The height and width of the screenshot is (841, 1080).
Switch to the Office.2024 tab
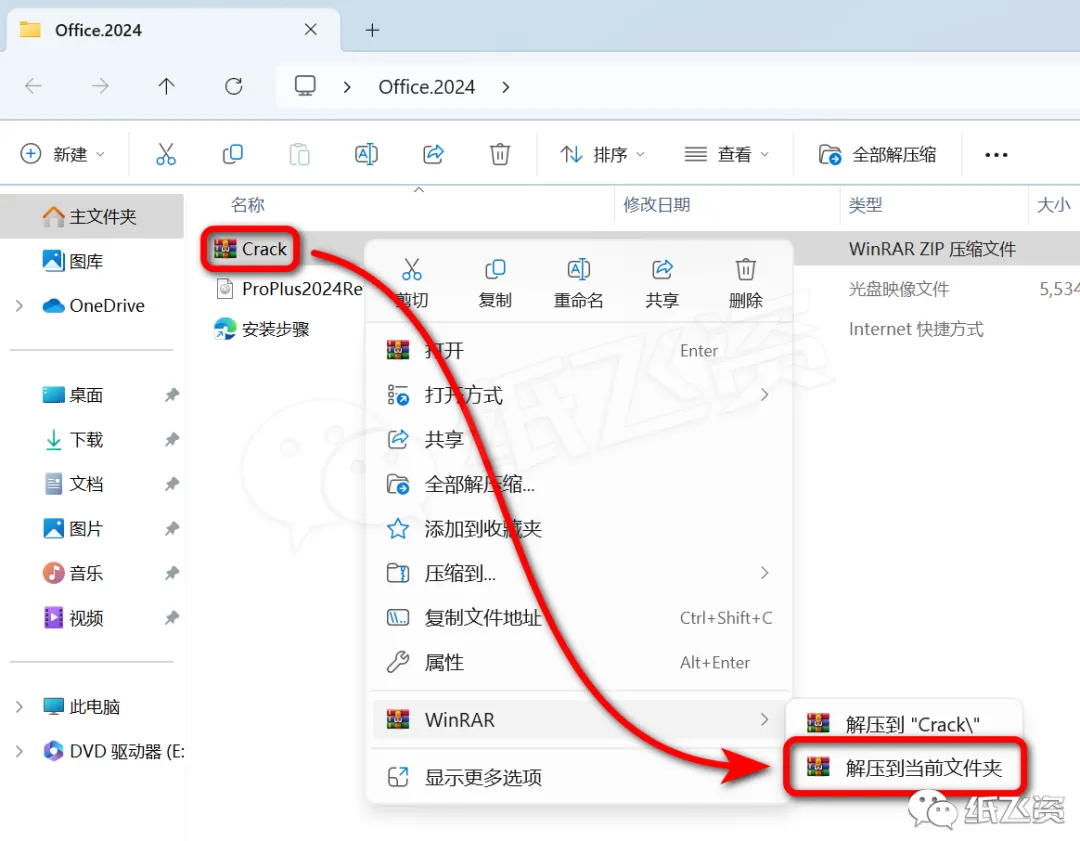(x=172, y=30)
